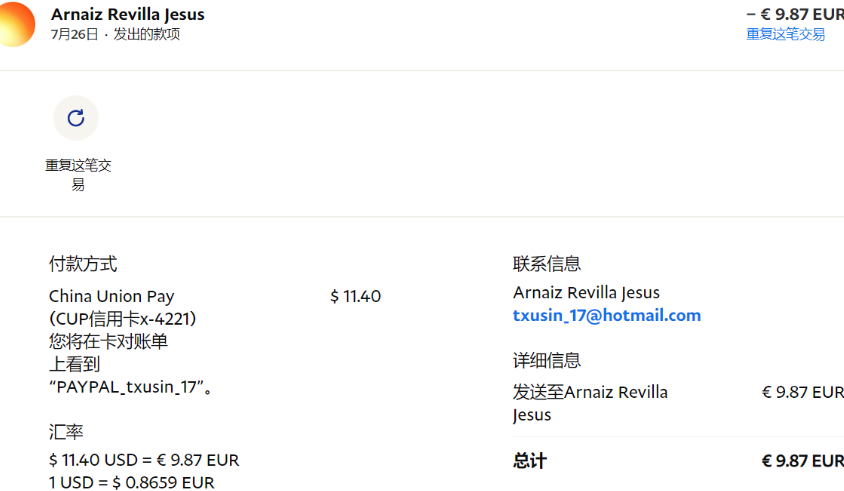Click the $ 11.40 payment amount
The image size is (844, 491).
(355, 296)
